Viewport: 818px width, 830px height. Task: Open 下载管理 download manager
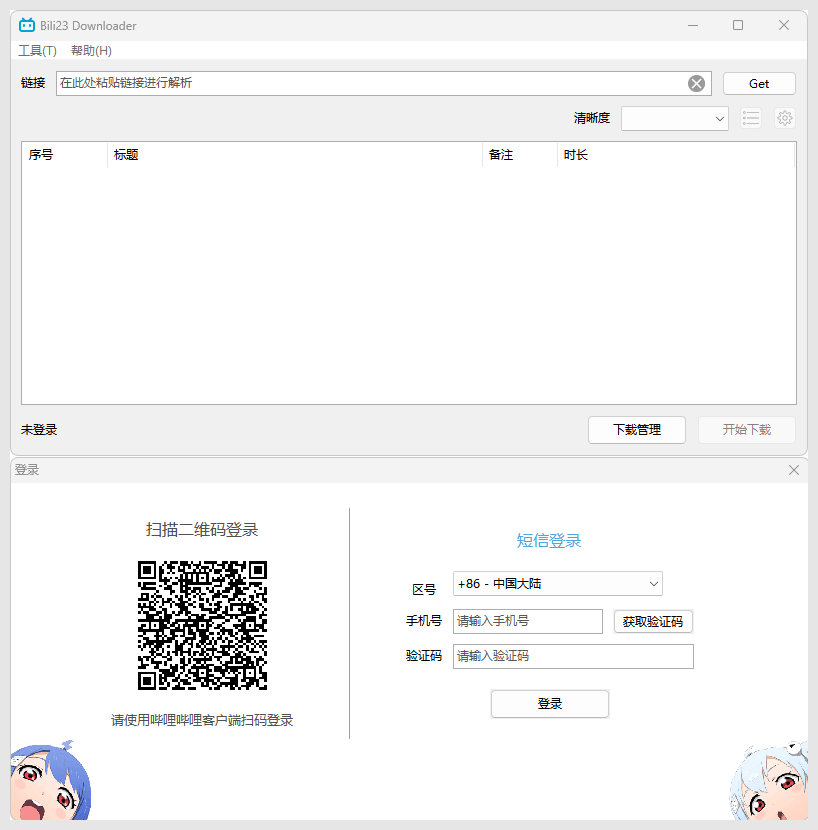click(637, 430)
